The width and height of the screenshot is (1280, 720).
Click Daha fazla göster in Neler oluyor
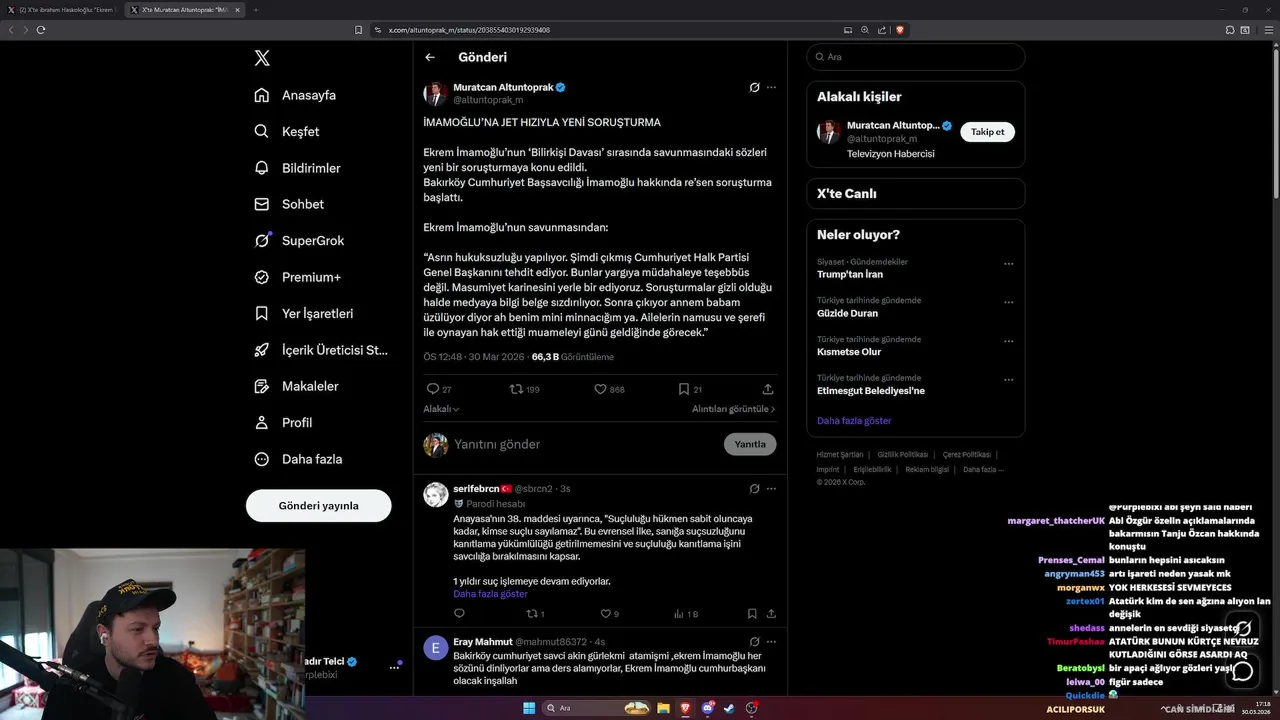[x=854, y=421]
